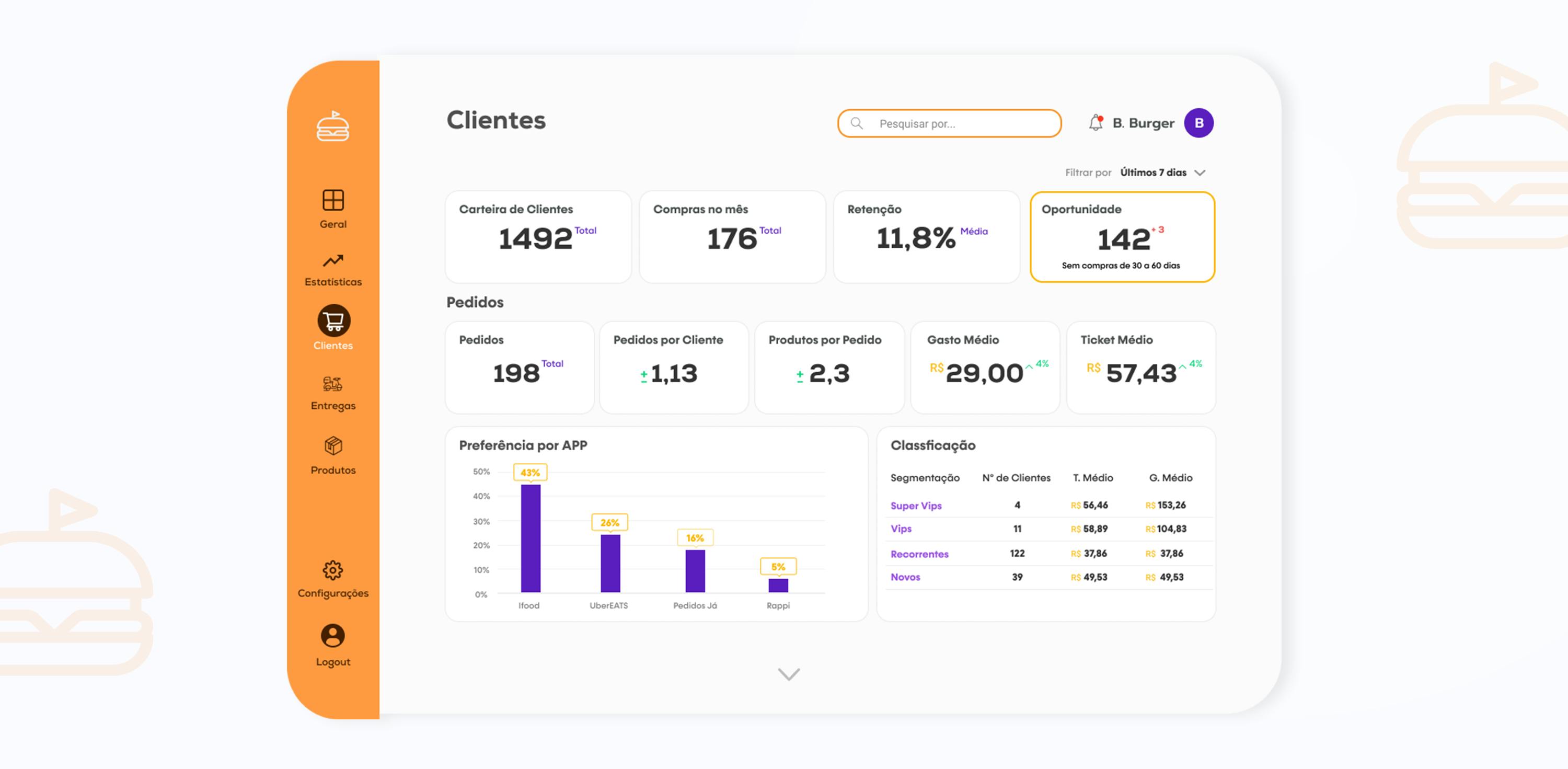Image resolution: width=1568 pixels, height=769 pixels.
Task: Focus the Pesquisar por search field
Action: tap(950, 123)
